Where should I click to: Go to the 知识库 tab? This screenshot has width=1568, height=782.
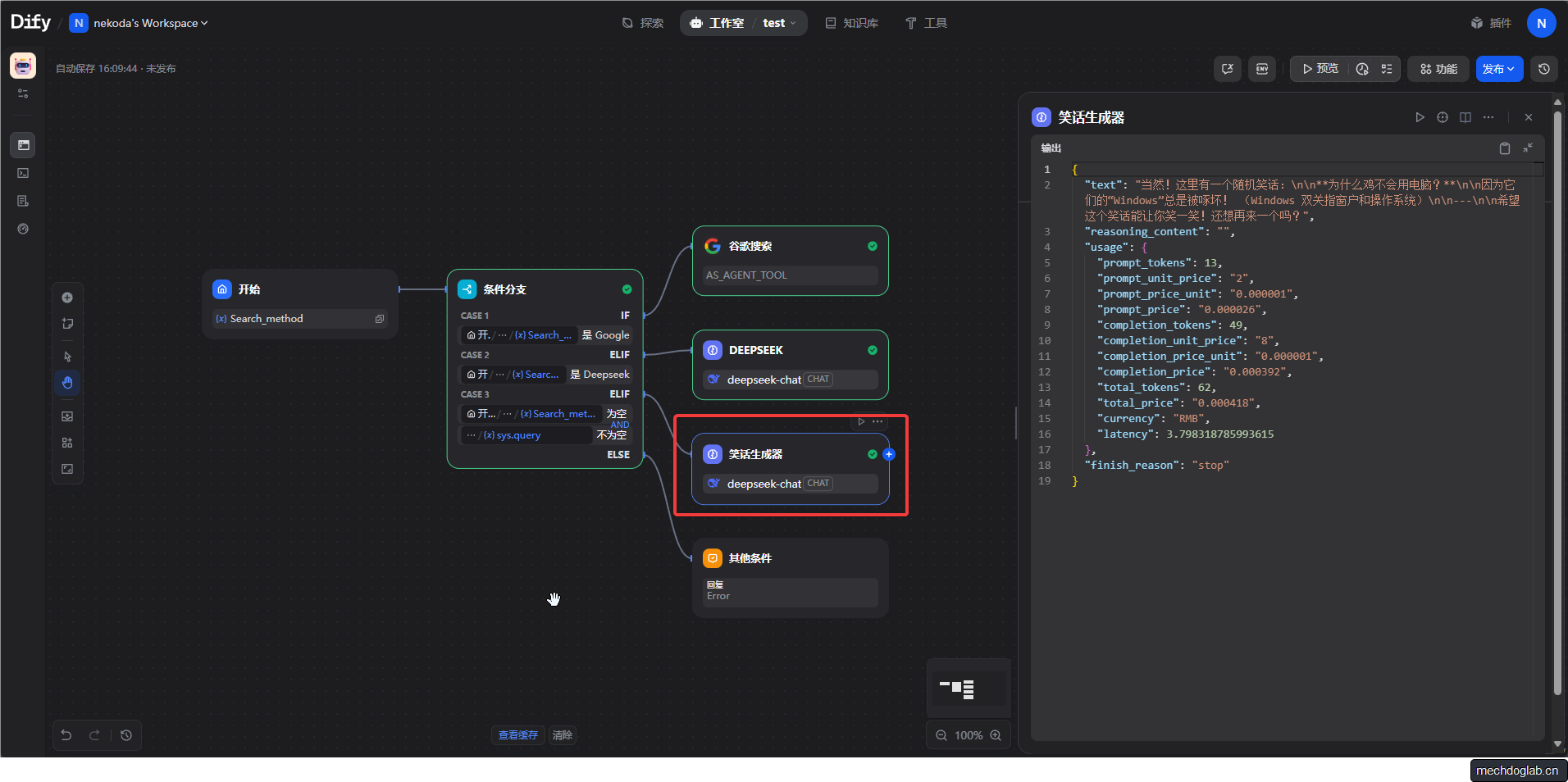coord(851,23)
